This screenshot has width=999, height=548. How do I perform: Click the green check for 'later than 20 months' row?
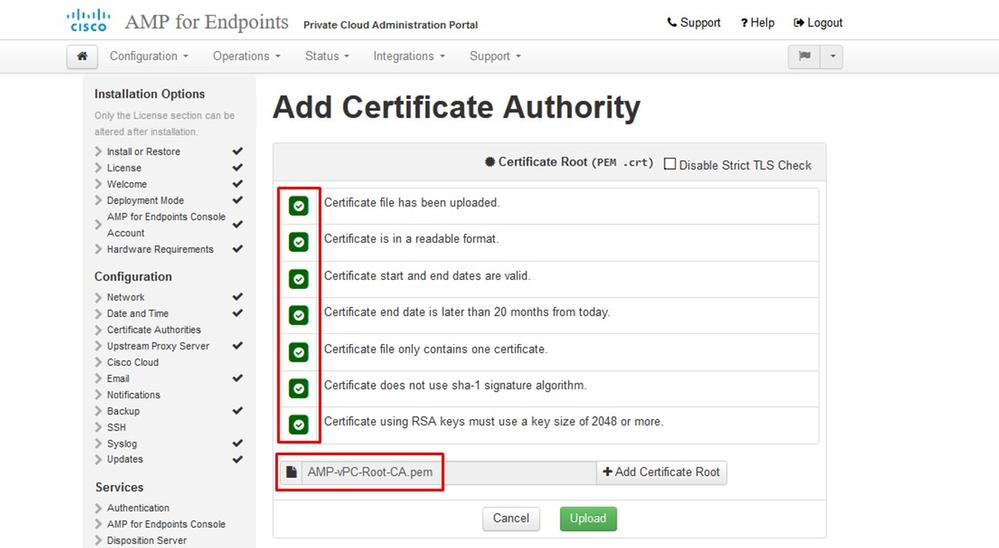coord(299,315)
